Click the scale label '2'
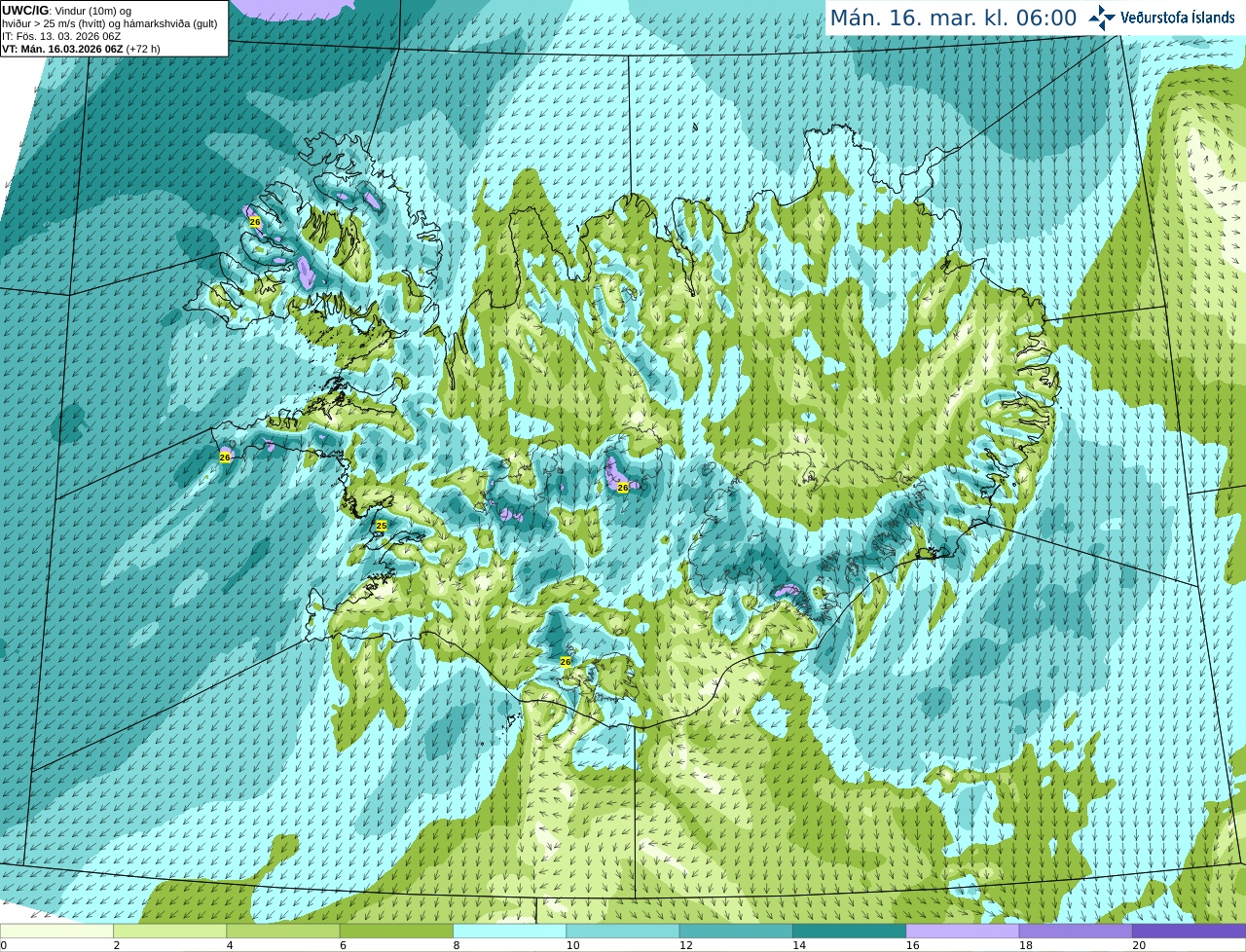The image size is (1246, 952). click(x=117, y=945)
